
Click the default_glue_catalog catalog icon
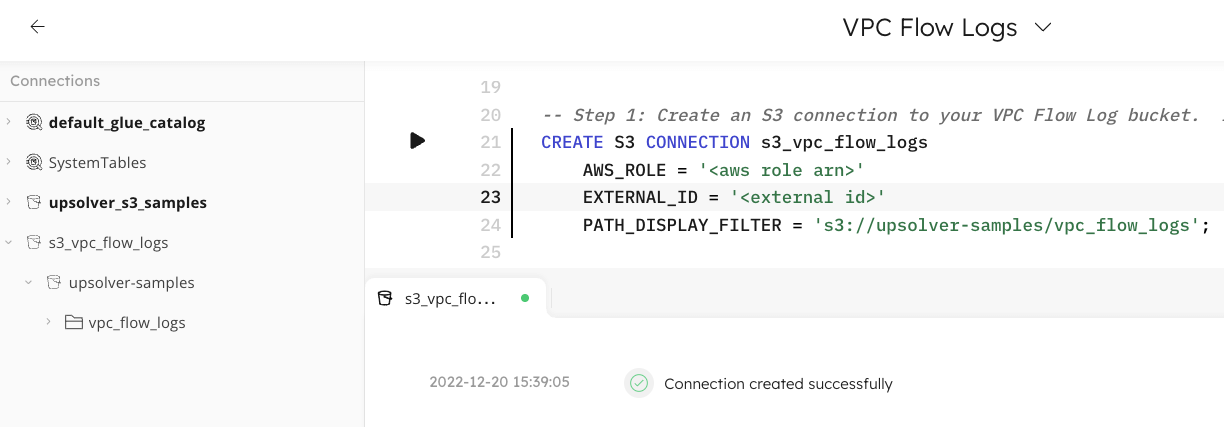pyautogui.click(x=34, y=123)
